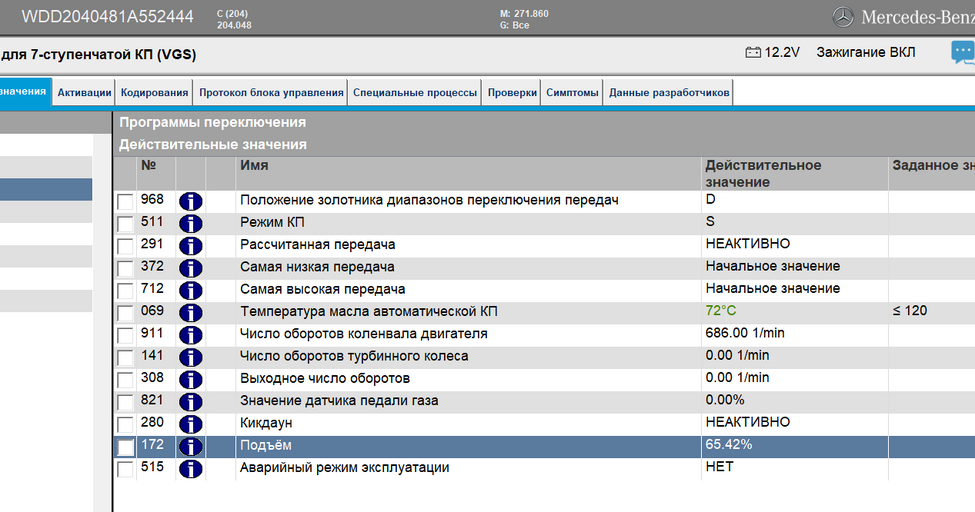This screenshot has width=975, height=512.
Task: Select the VIN WDD2040481A552444
Action: pos(108,17)
